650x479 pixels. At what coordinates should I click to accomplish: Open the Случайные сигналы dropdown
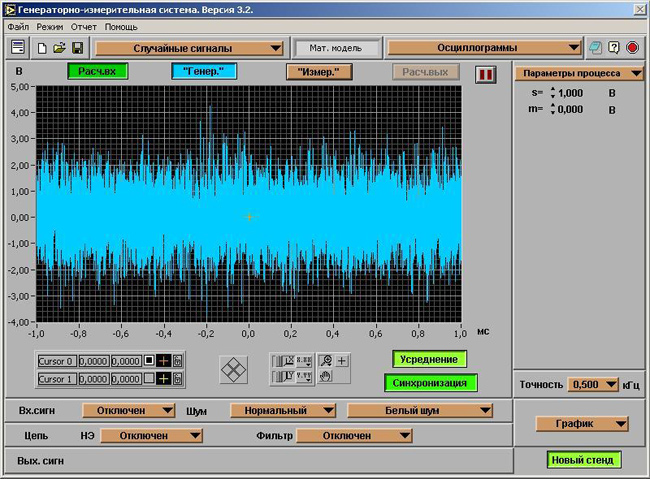[x=189, y=48]
